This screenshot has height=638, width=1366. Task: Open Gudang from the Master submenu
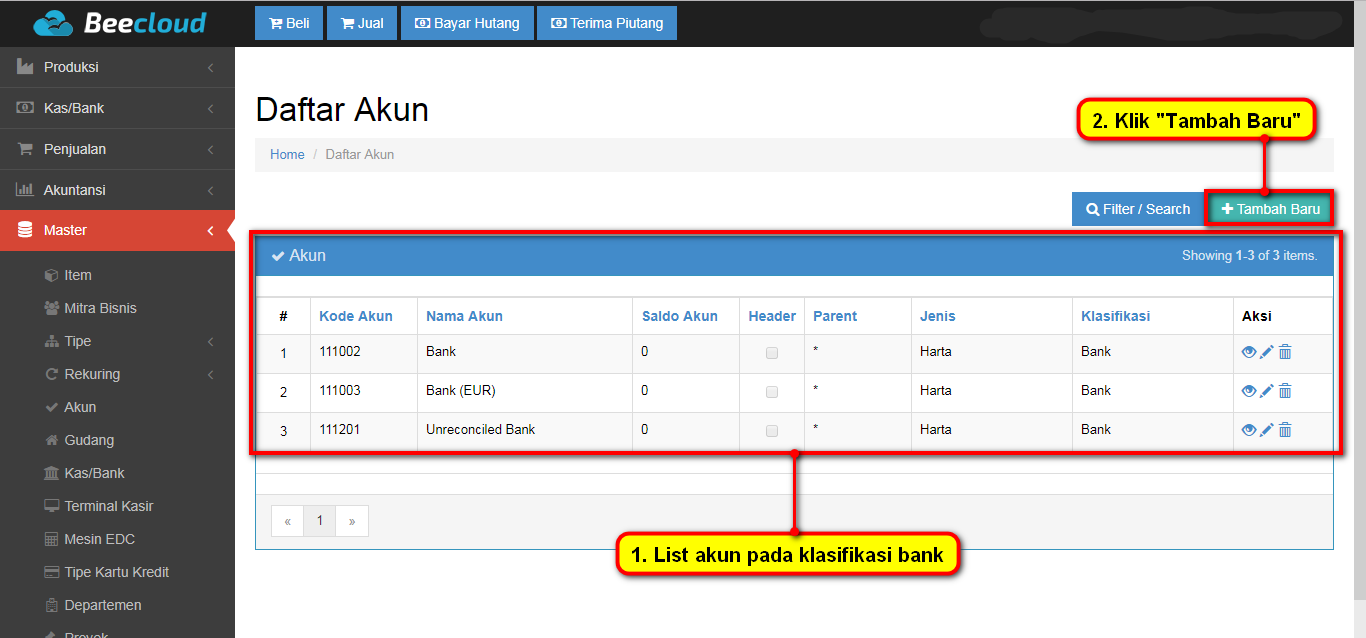pyautogui.click(x=89, y=440)
